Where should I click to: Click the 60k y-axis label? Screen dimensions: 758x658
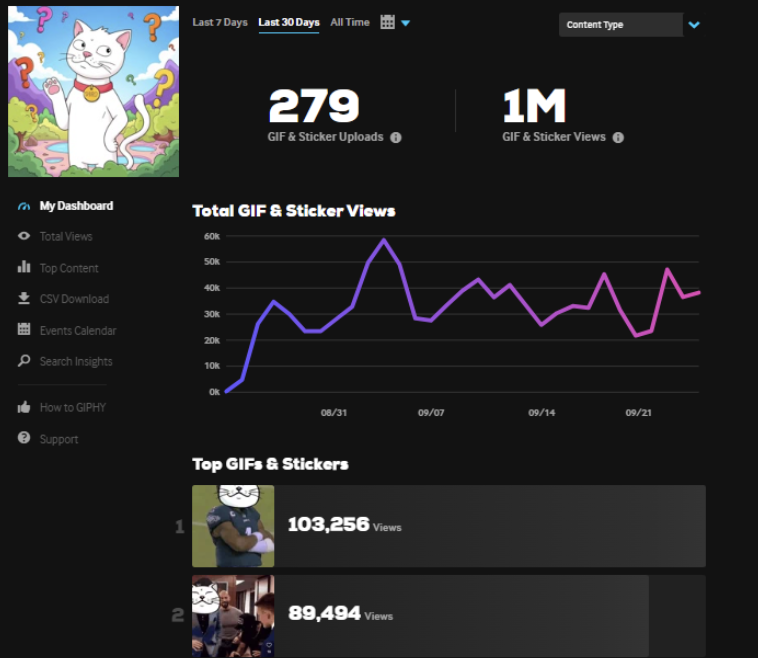click(212, 236)
